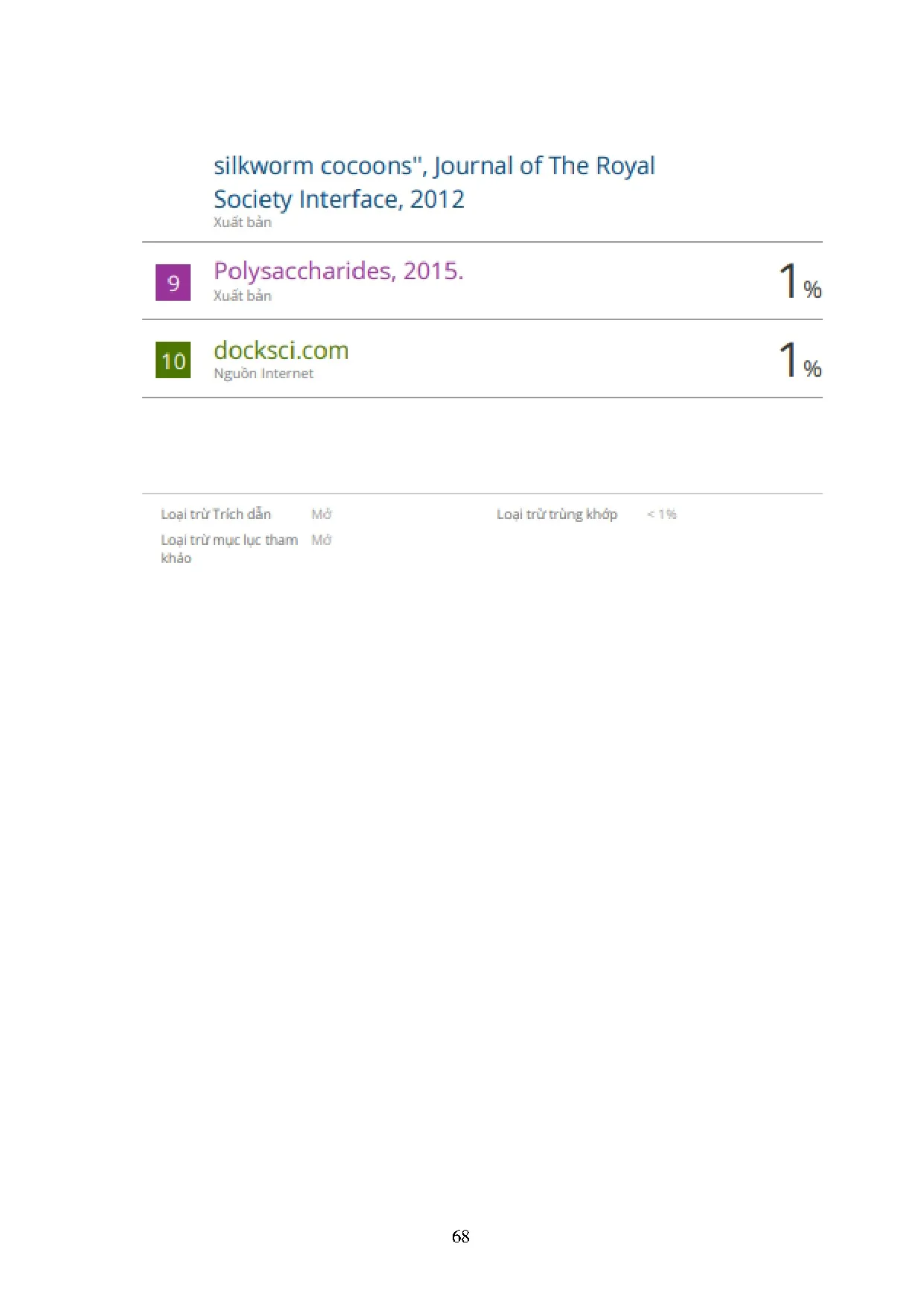This screenshot has width=924, height=1305.
Task: Click the "Society Interface, 2012" title line
Action: pyautogui.click(x=339, y=200)
